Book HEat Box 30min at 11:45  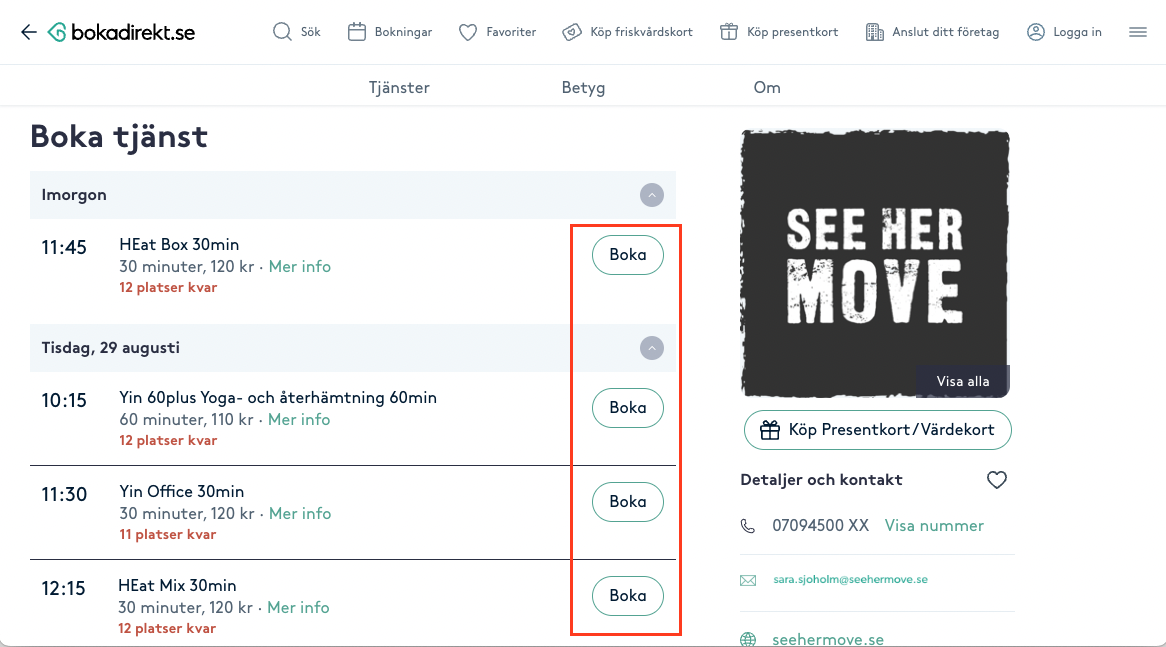click(628, 254)
